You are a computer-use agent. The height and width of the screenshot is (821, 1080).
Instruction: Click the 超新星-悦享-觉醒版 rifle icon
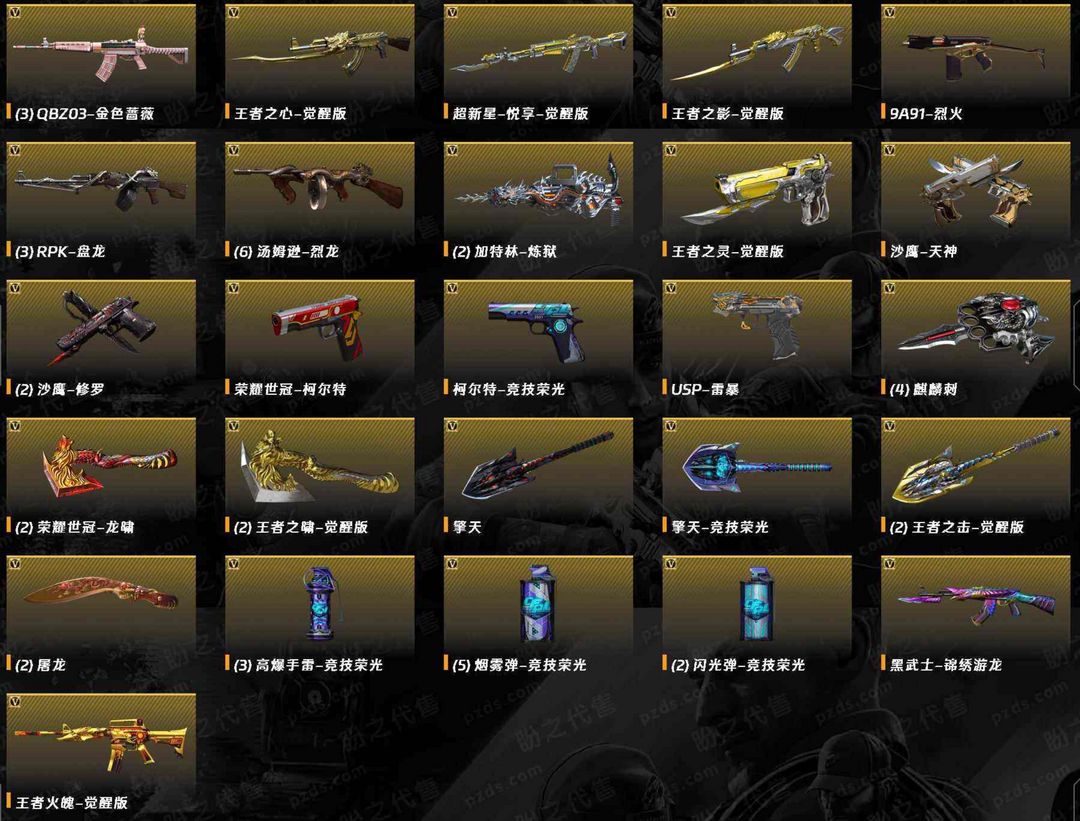pos(539,53)
